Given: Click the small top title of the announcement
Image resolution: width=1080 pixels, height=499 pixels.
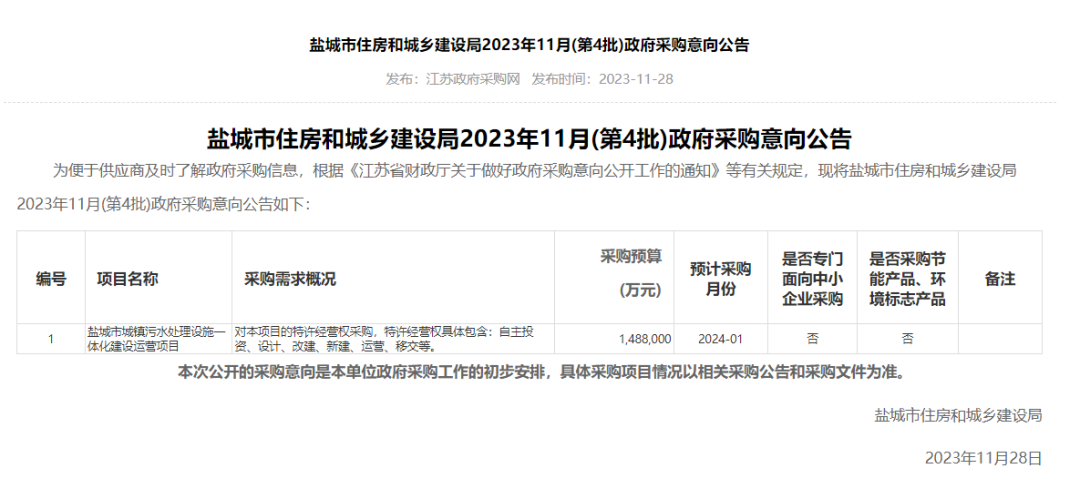Looking at the screenshot, I should (x=529, y=45).
